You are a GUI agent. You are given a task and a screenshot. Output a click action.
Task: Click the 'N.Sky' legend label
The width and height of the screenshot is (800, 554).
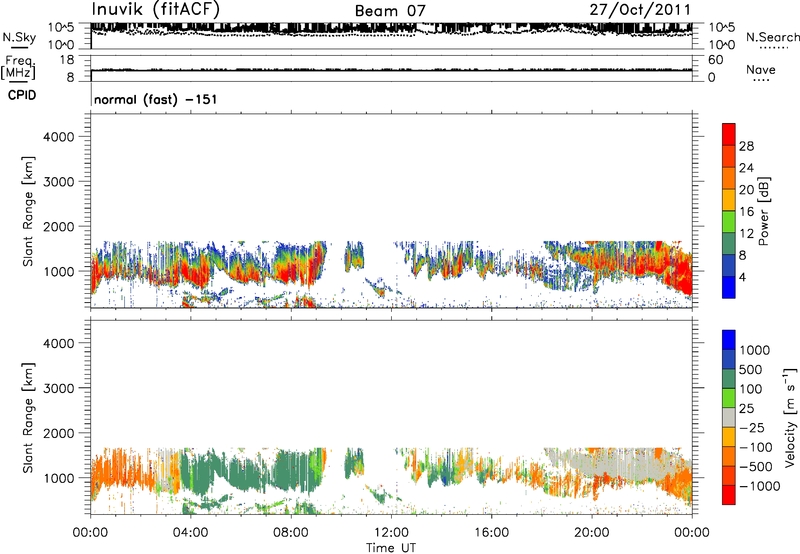pos(19,37)
